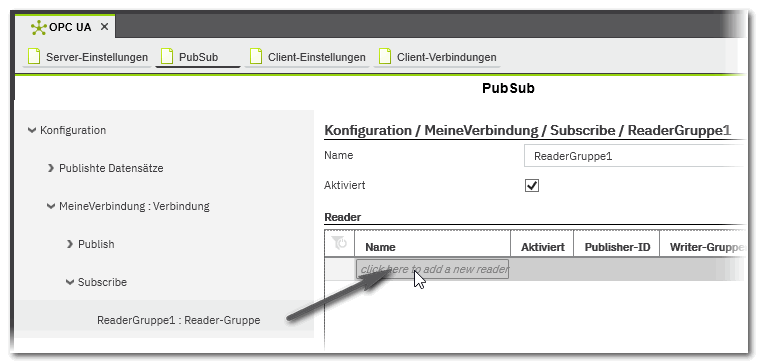This screenshot has height=364, width=759.
Task: Click the filter icon in Reader table
Action: point(340,243)
